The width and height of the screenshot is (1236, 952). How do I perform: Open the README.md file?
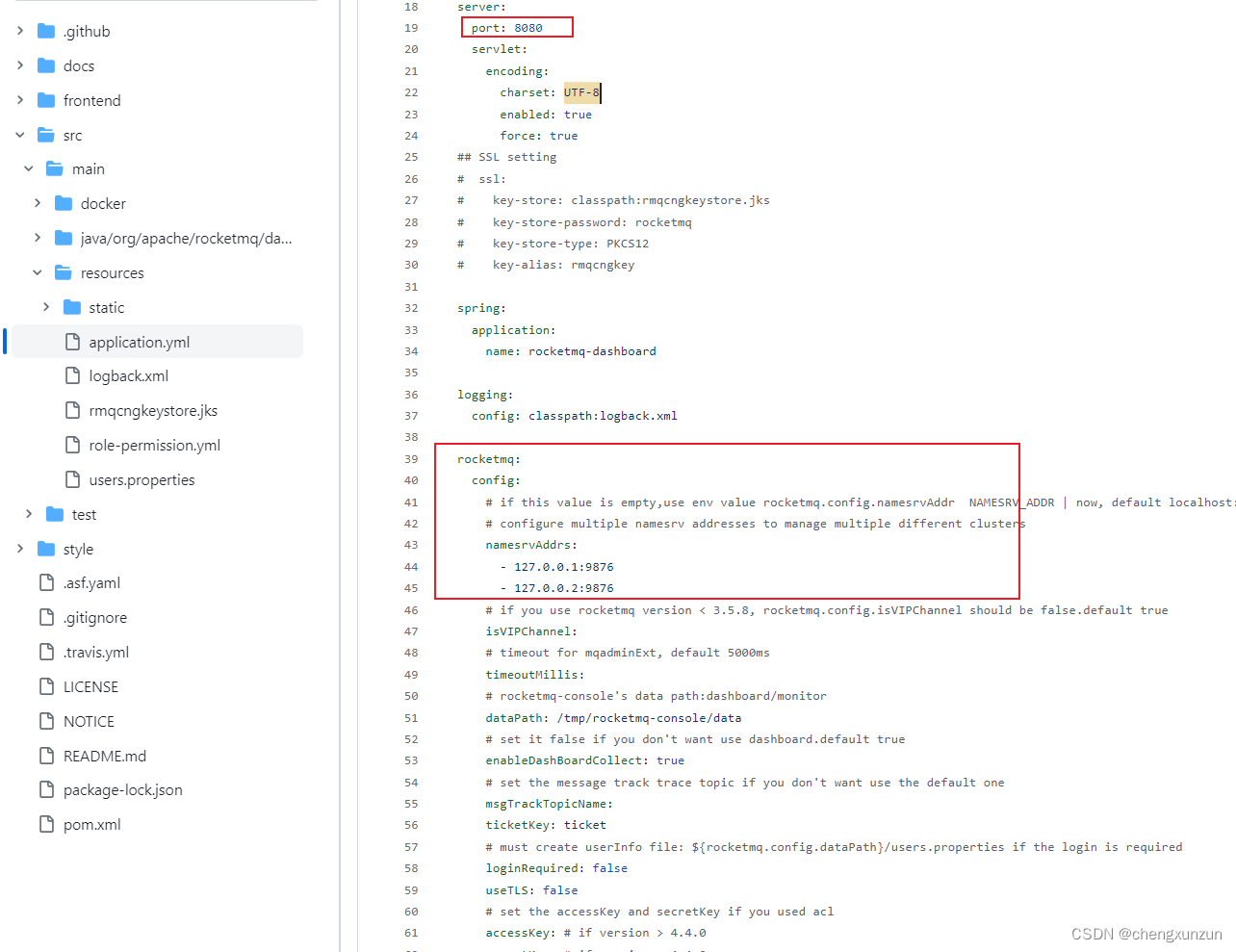105,757
